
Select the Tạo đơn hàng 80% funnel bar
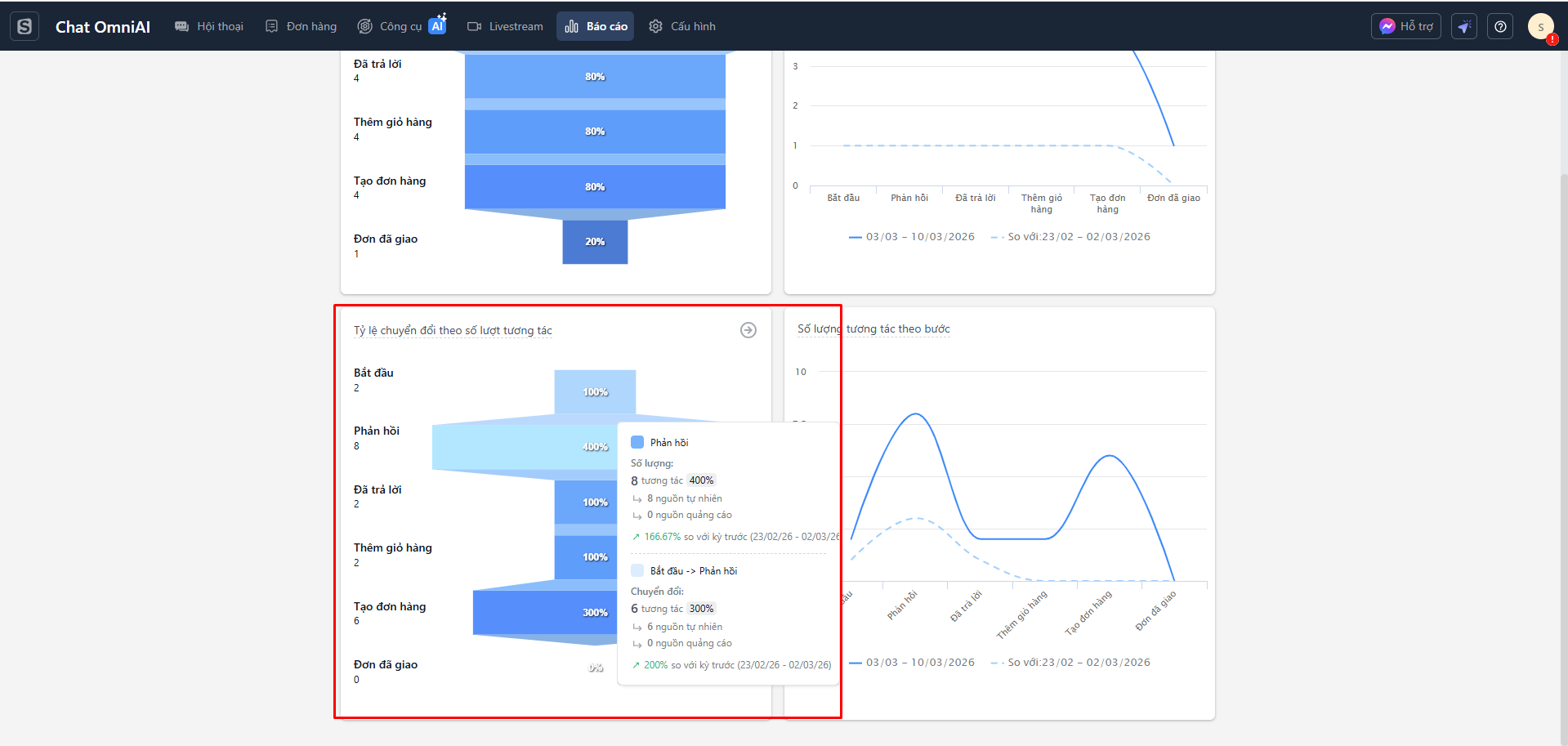(595, 187)
